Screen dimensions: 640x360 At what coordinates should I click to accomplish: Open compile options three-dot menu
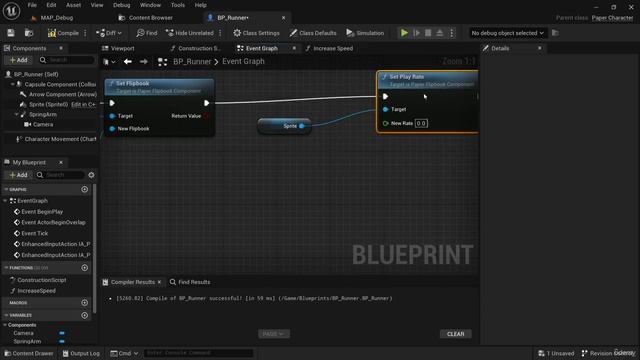pyautogui.click(x=85, y=33)
